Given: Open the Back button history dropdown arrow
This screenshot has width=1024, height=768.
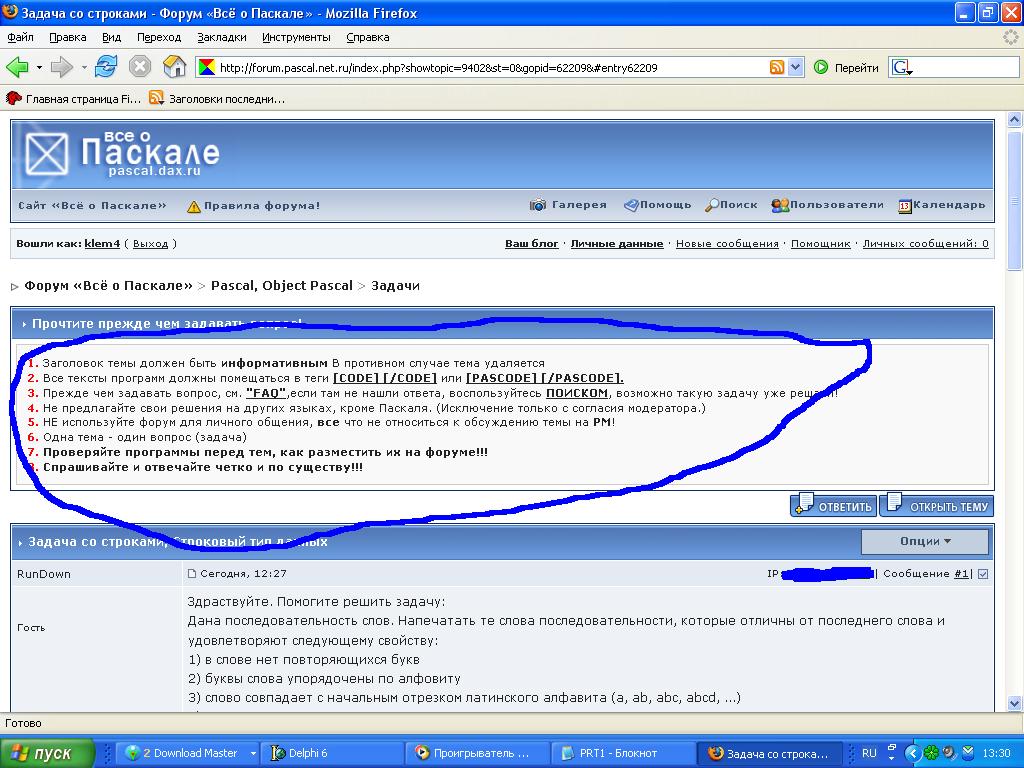Looking at the screenshot, I should [39, 67].
